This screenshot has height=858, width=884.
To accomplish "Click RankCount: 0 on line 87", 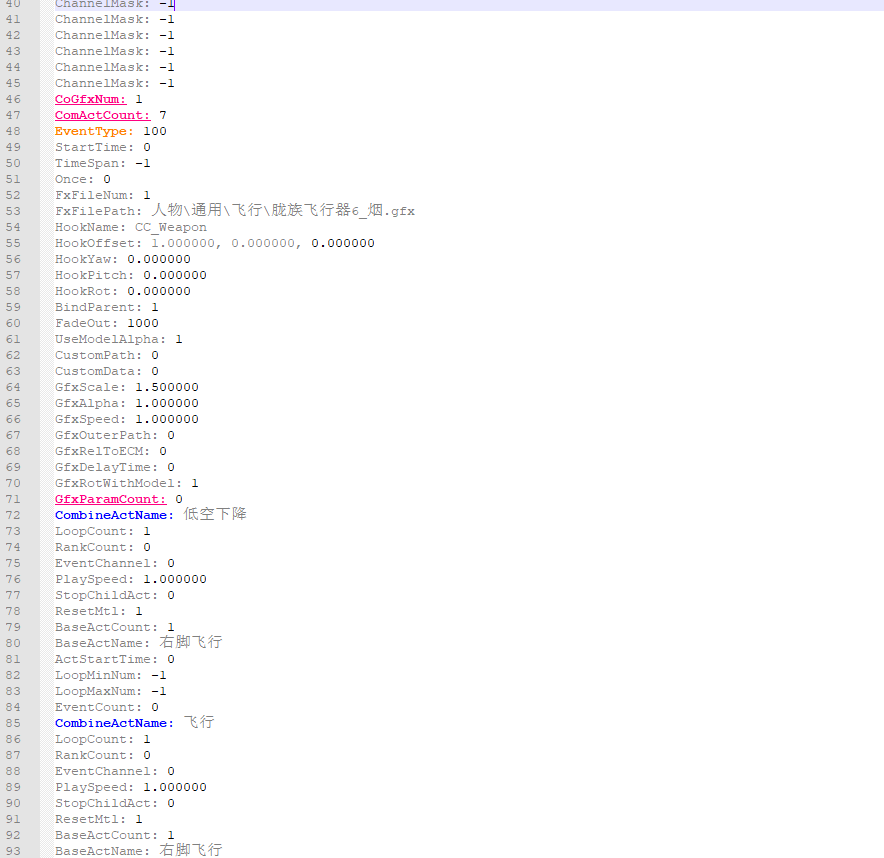I will coord(103,755).
